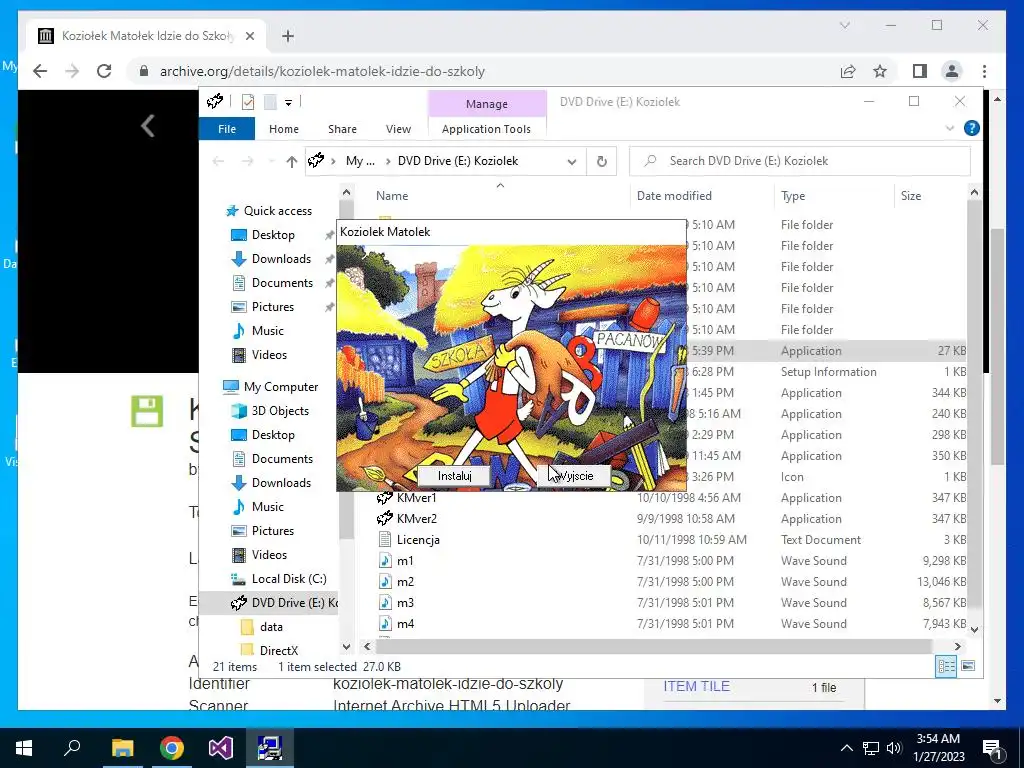Sort files by Size column header
The image size is (1024, 768).
(x=911, y=196)
